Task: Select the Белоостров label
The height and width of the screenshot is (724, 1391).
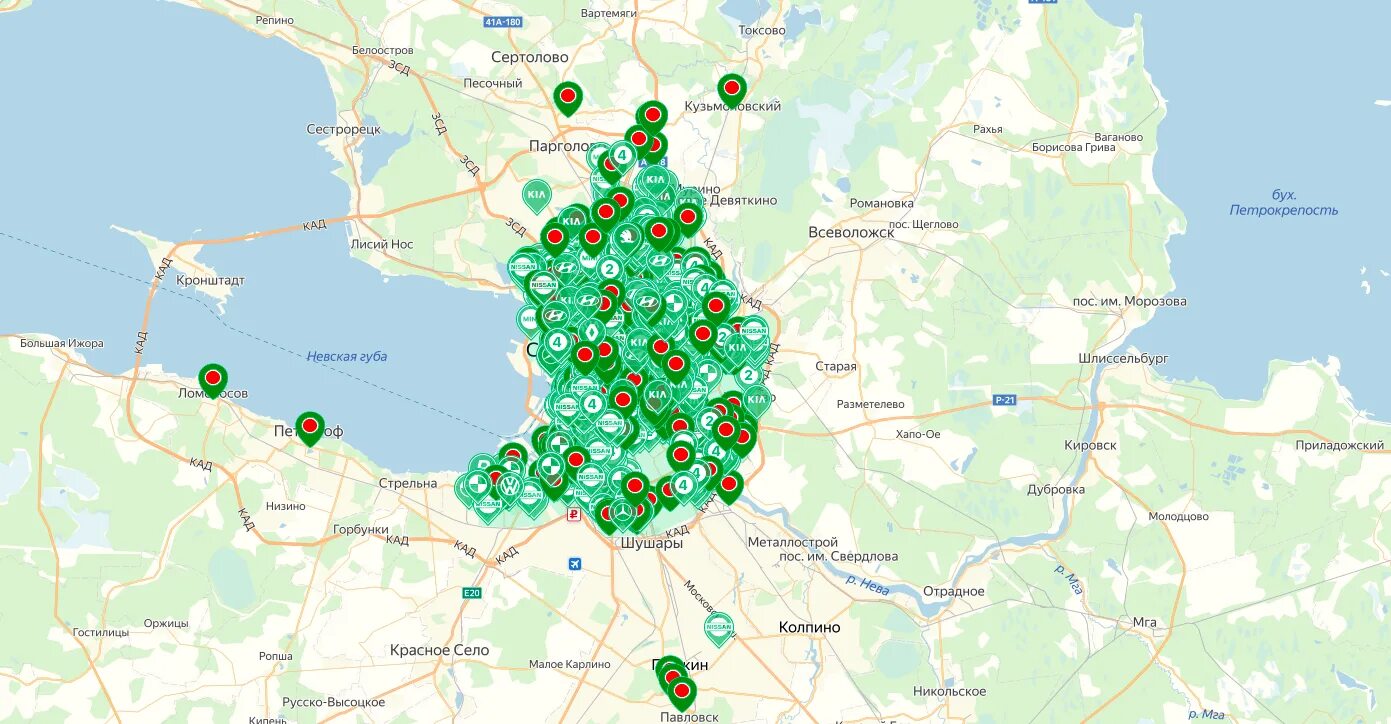Action: pyautogui.click(x=383, y=50)
